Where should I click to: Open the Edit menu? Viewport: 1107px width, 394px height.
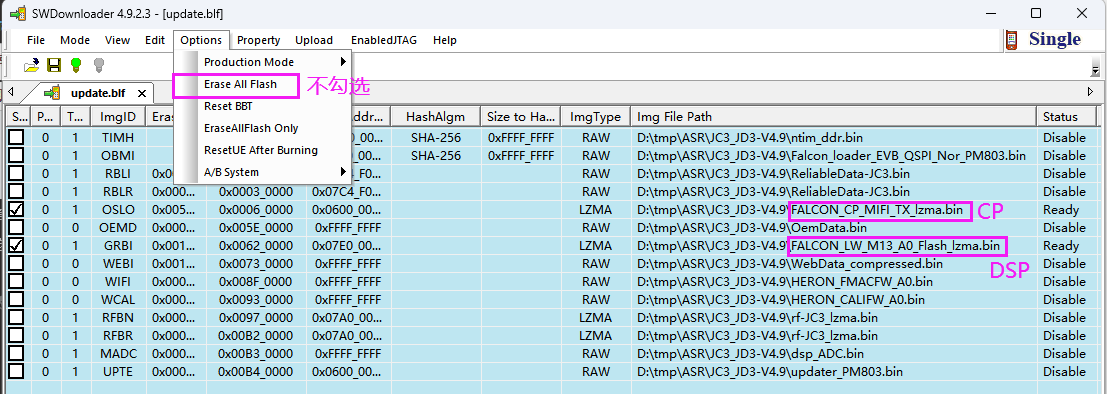coord(155,40)
